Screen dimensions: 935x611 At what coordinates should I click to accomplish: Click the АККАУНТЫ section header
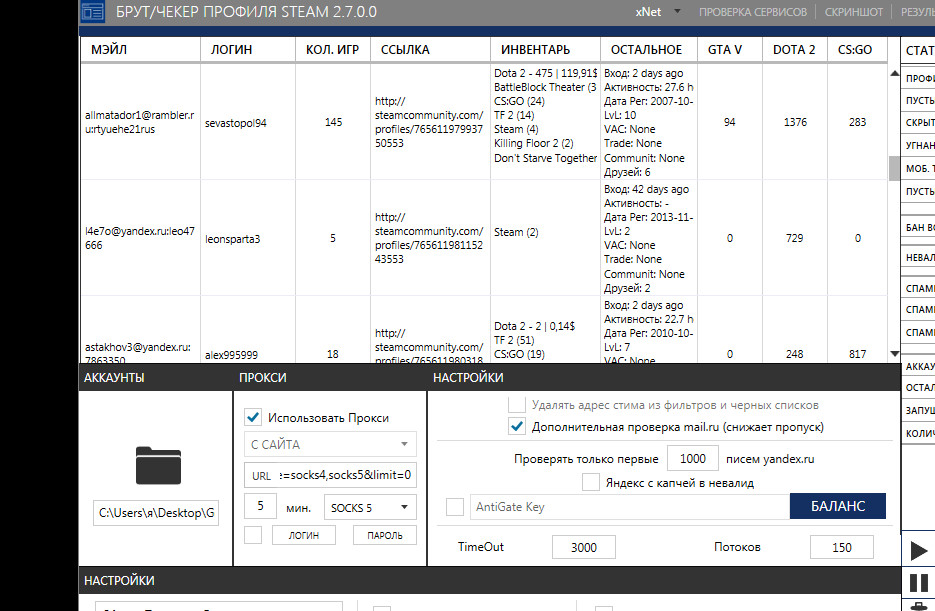point(114,377)
